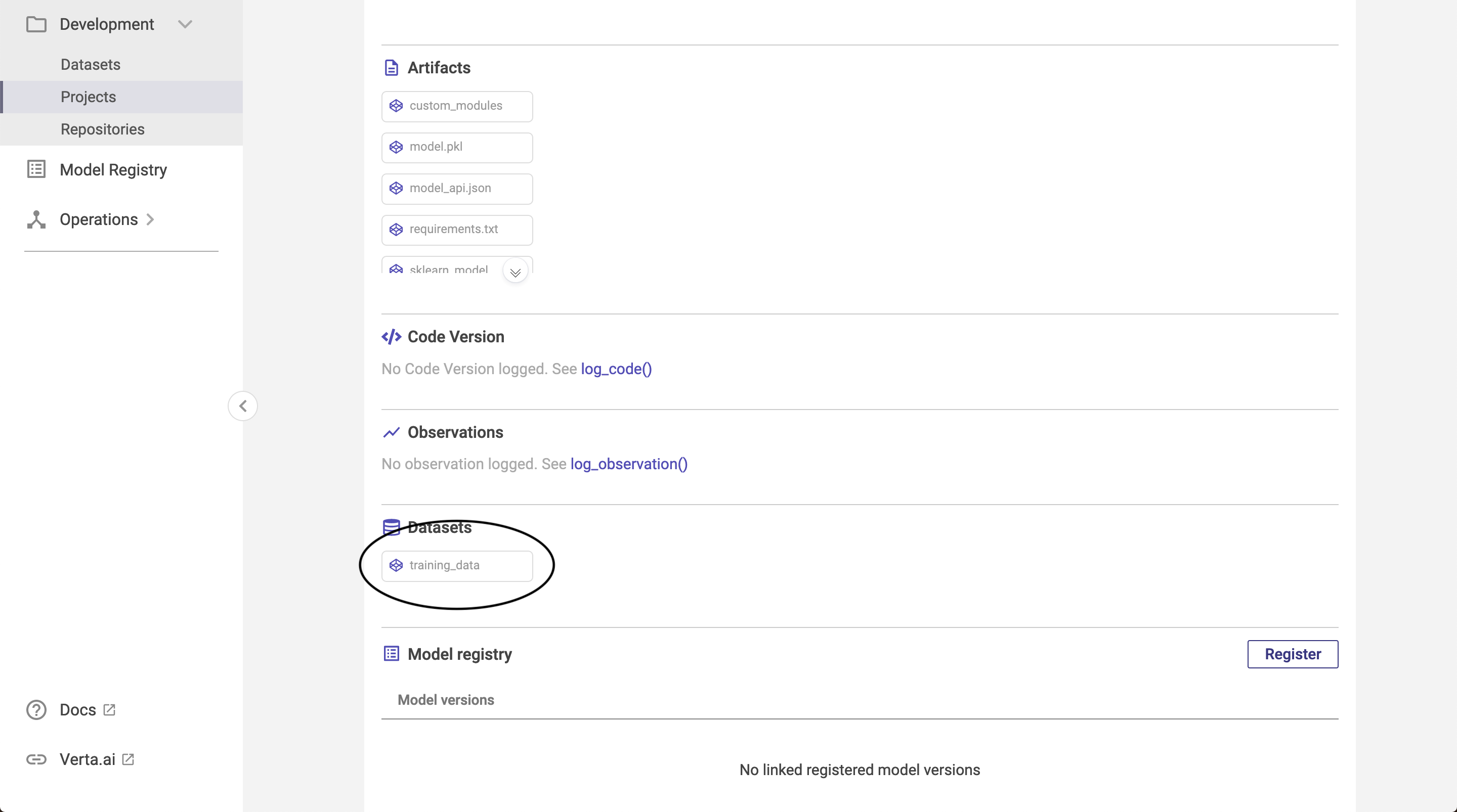
Task: Collapse the Development section chevron
Action: [185, 24]
